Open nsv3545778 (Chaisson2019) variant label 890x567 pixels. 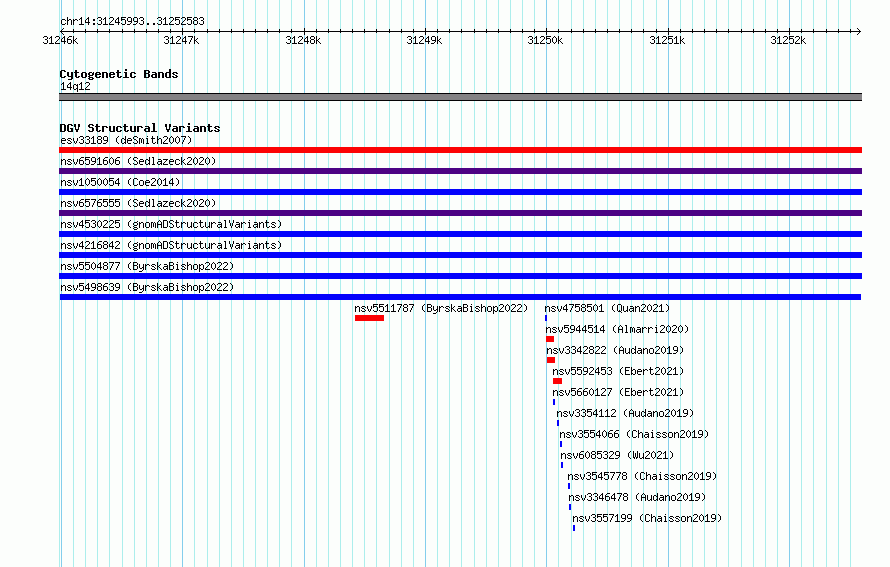(x=642, y=476)
